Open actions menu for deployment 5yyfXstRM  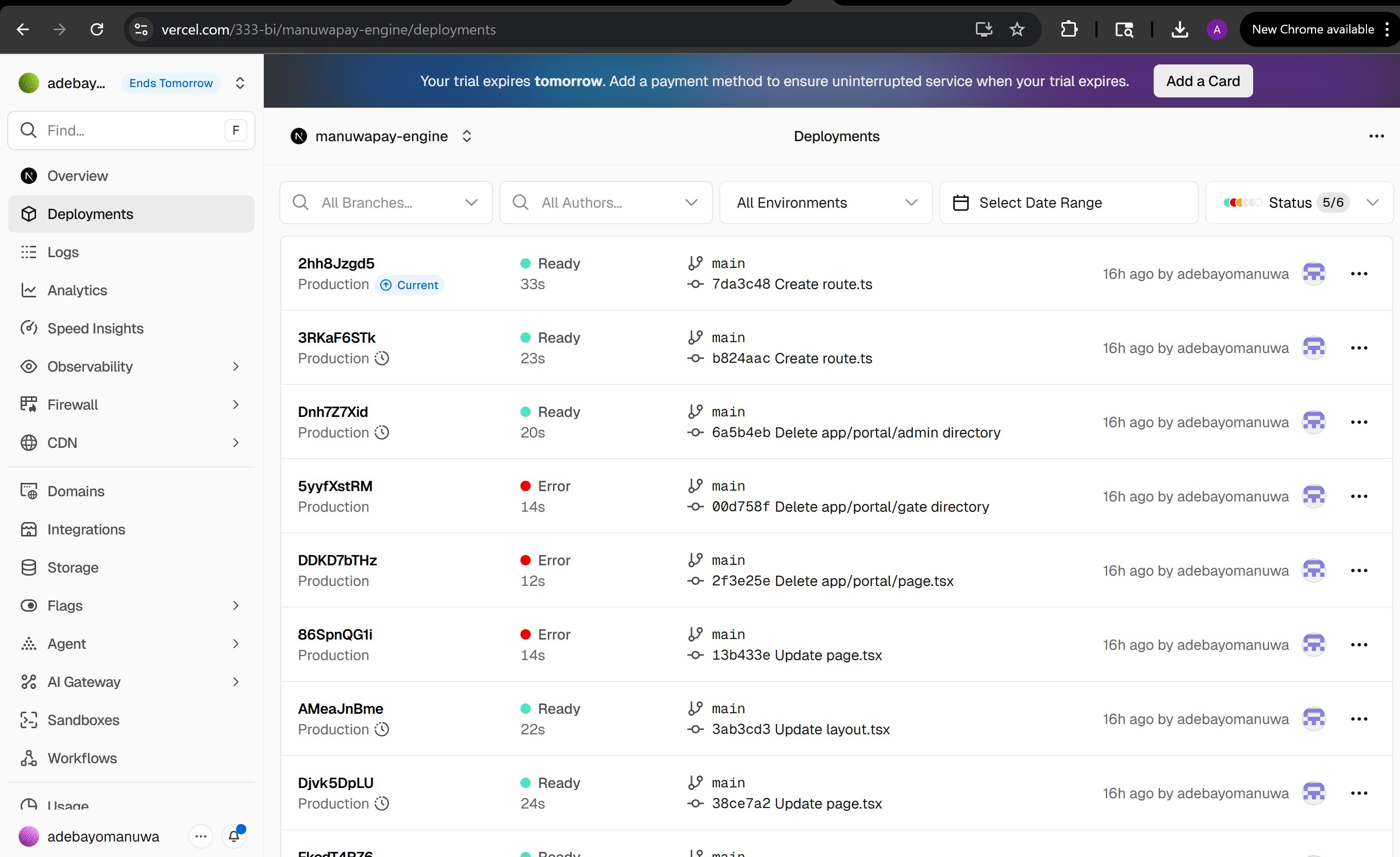[1359, 496]
